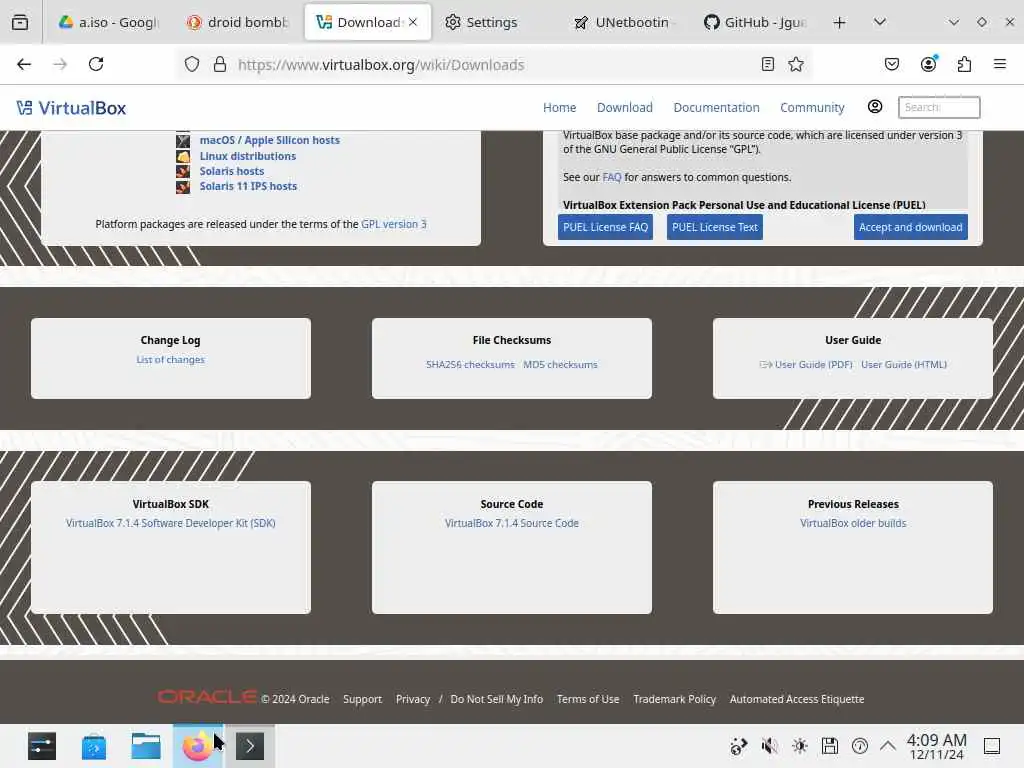Switch to the droid bomb tab
The width and height of the screenshot is (1024, 768).
(238, 22)
